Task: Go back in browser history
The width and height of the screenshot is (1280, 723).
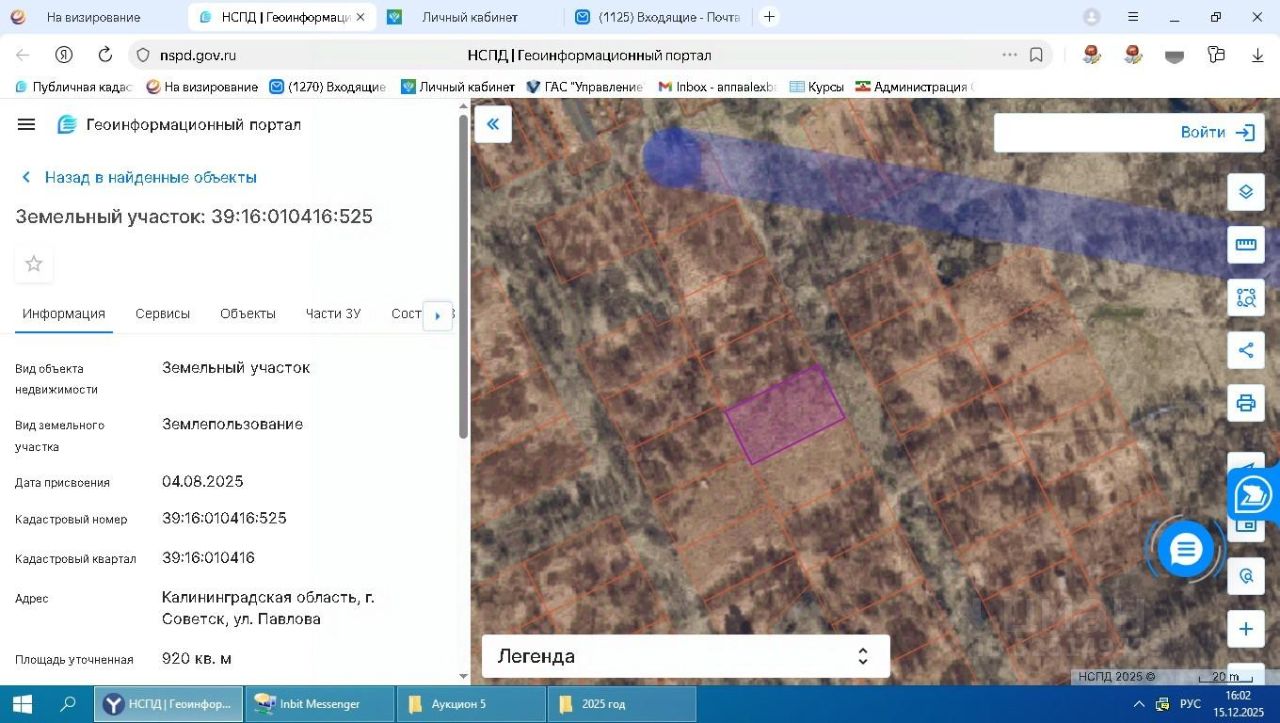Action: (x=22, y=55)
